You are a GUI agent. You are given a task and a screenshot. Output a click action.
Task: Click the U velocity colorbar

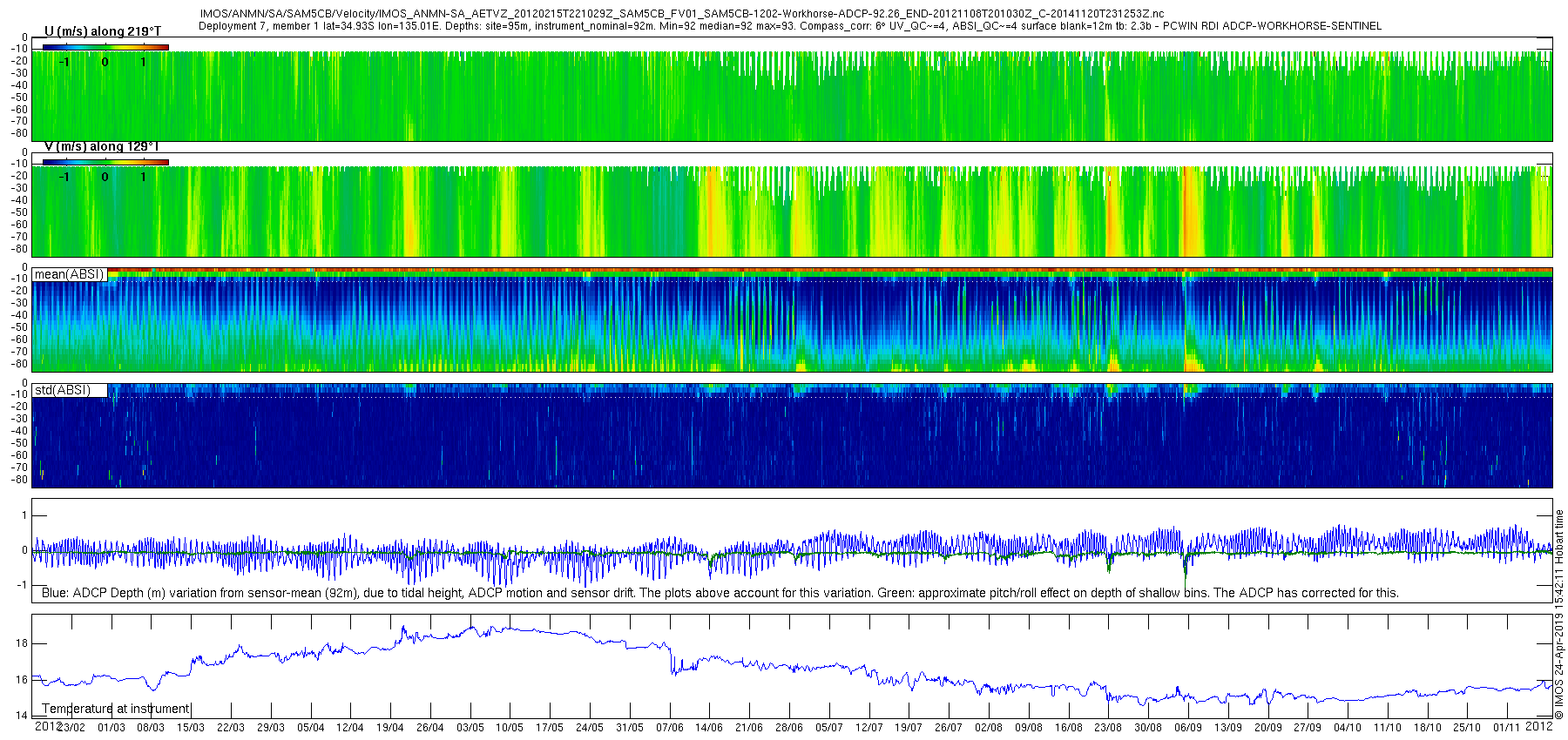pyautogui.click(x=105, y=47)
